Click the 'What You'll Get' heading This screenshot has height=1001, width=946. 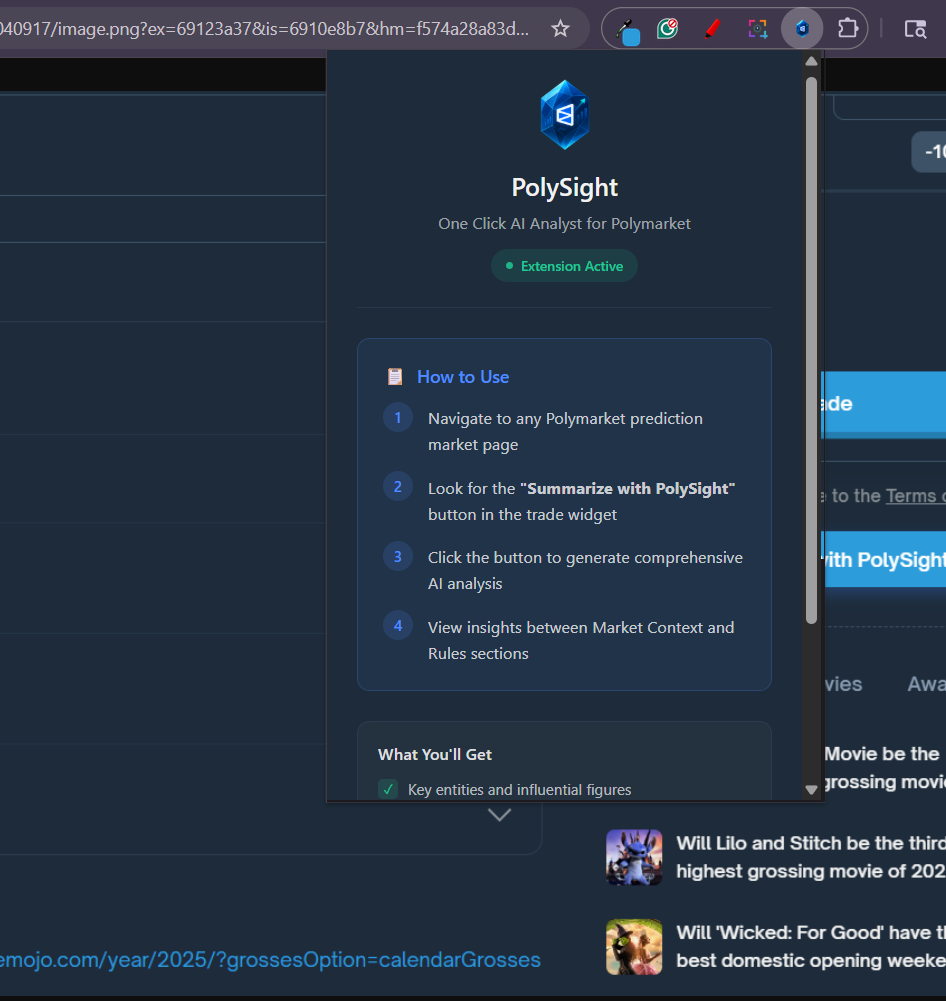pos(435,755)
